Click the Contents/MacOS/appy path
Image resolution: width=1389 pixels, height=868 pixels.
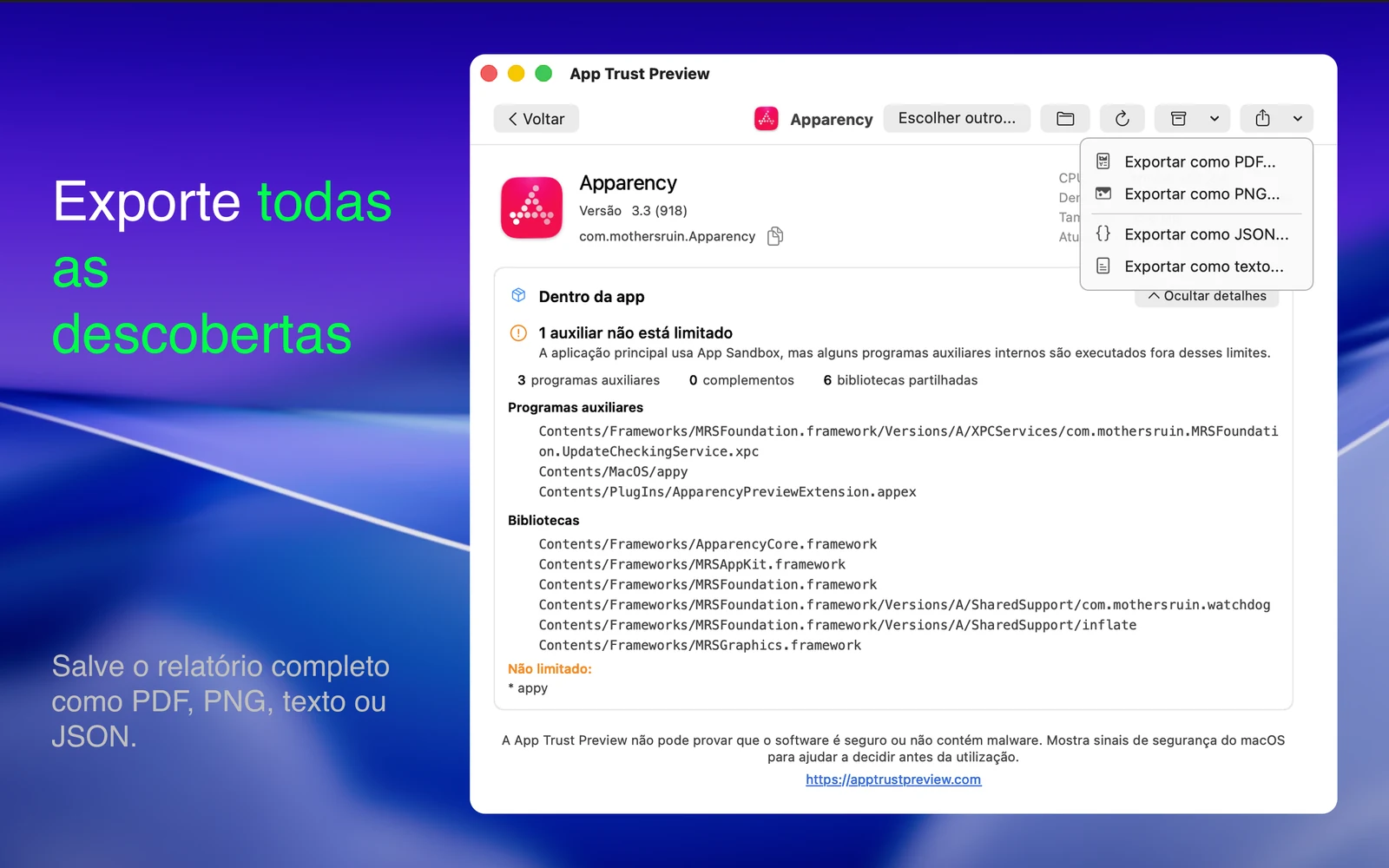tap(613, 472)
